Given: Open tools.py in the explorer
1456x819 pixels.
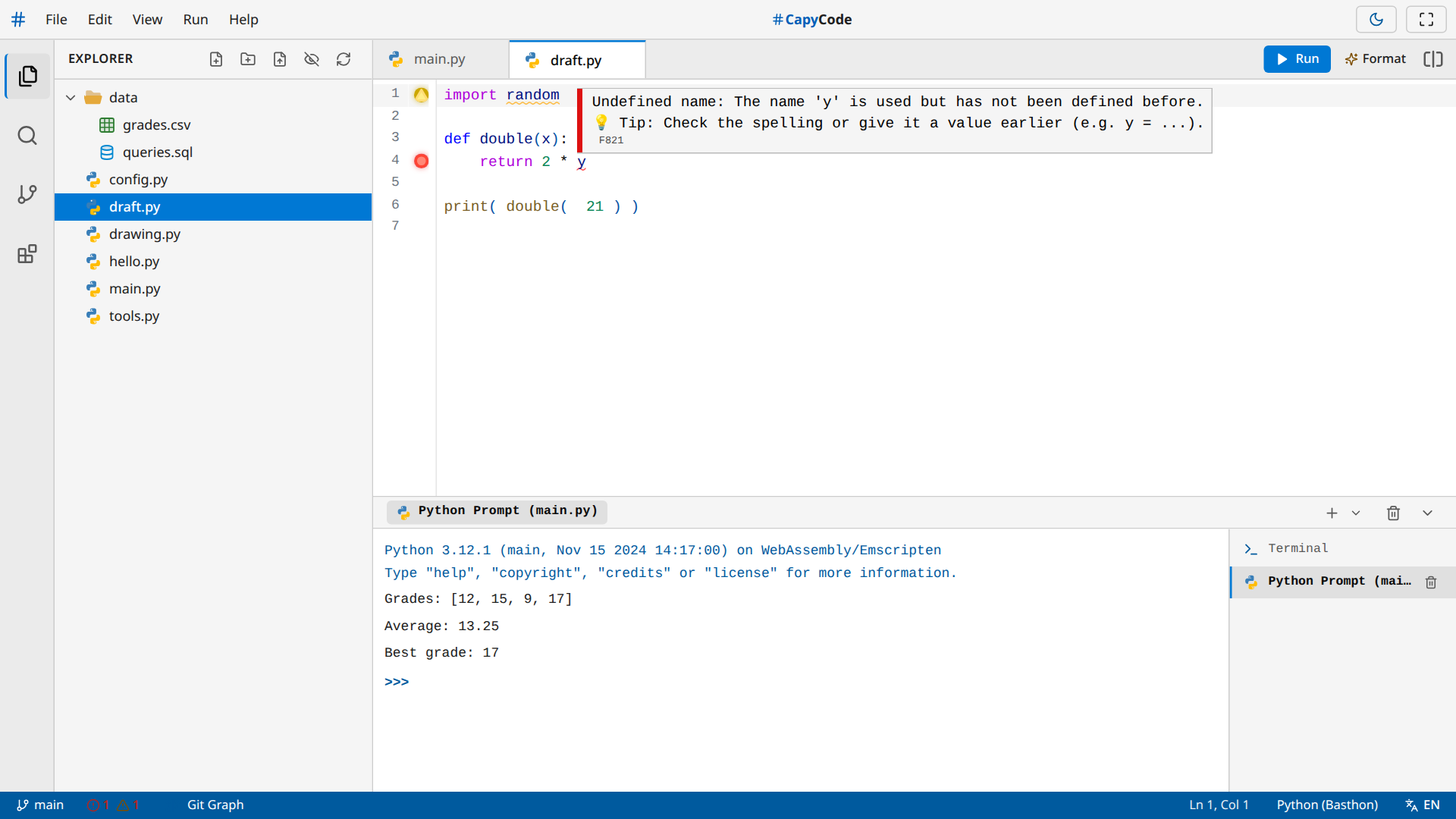Looking at the screenshot, I should click(x=213, y=316).
